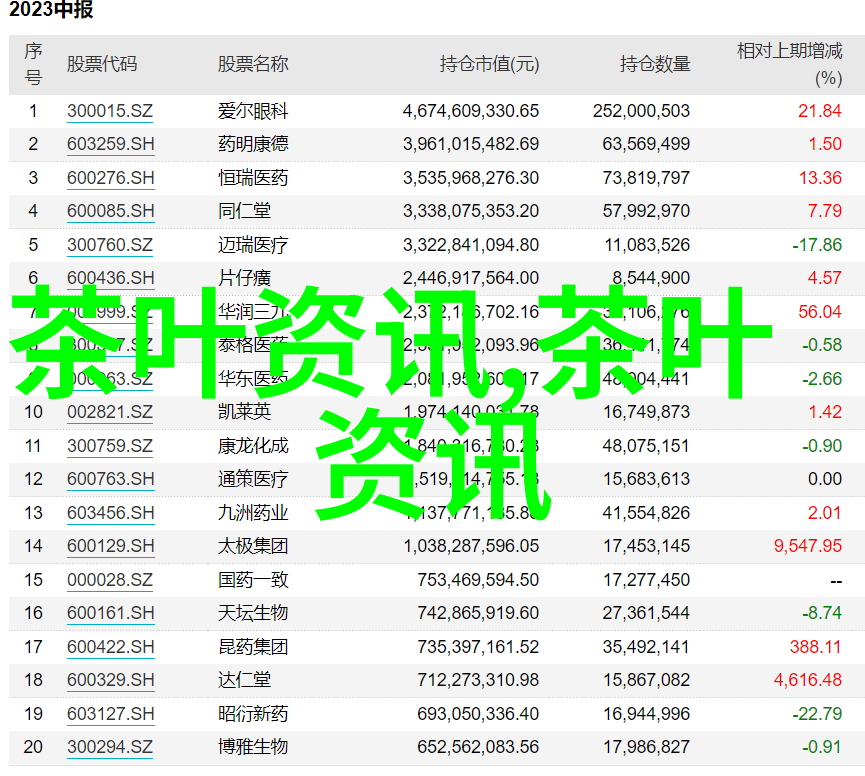Select stock code 603456.SH
Image resolution: width=865 pixels, height=776 pixels.
(x=111, y=513)
